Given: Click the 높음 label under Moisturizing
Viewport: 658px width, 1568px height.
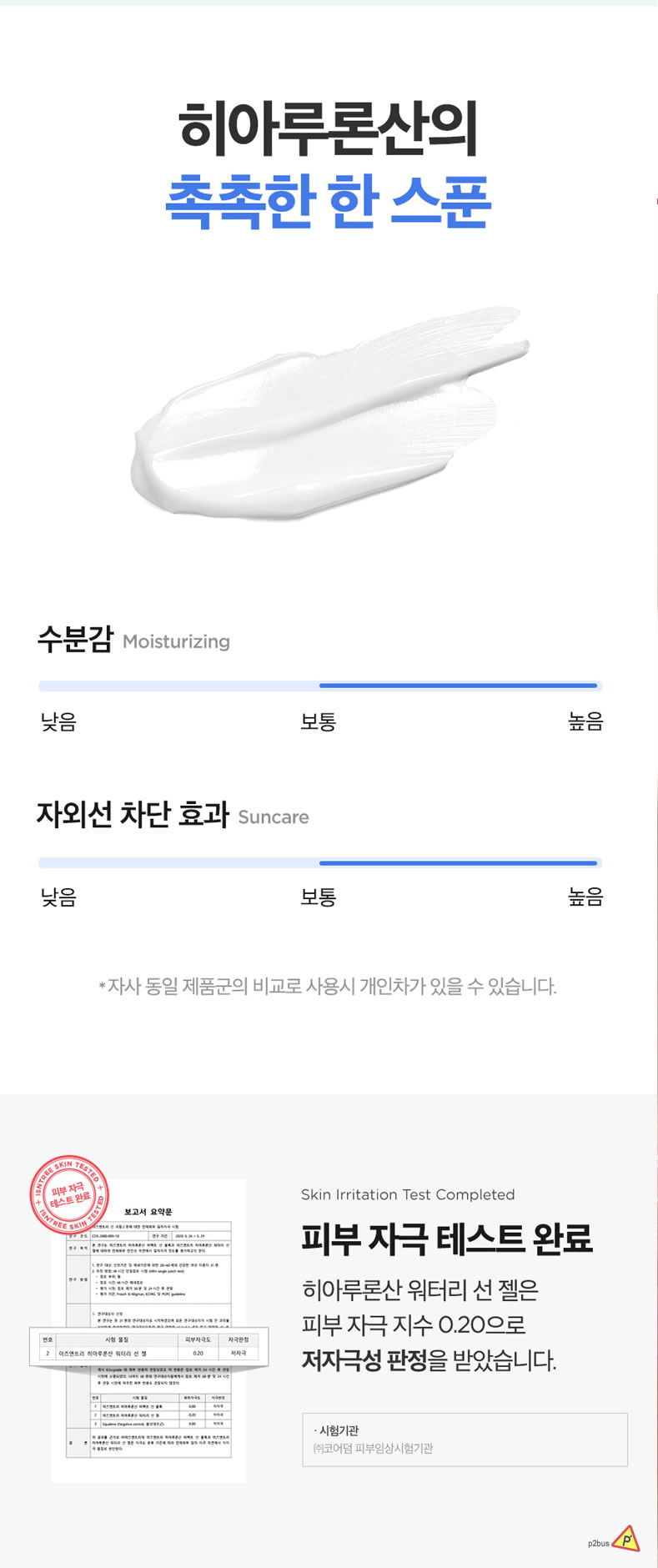Looking at the screenshot, I should tap(585, 721).
